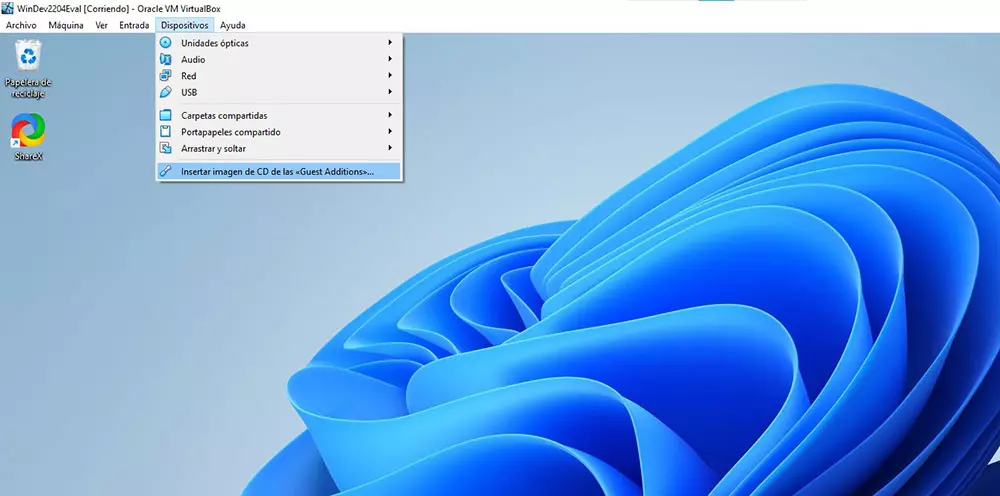Viewport: 1000px width, 496px height.
Task: Select the ShareX desktop shortcut
Action: tap(28, 130)
